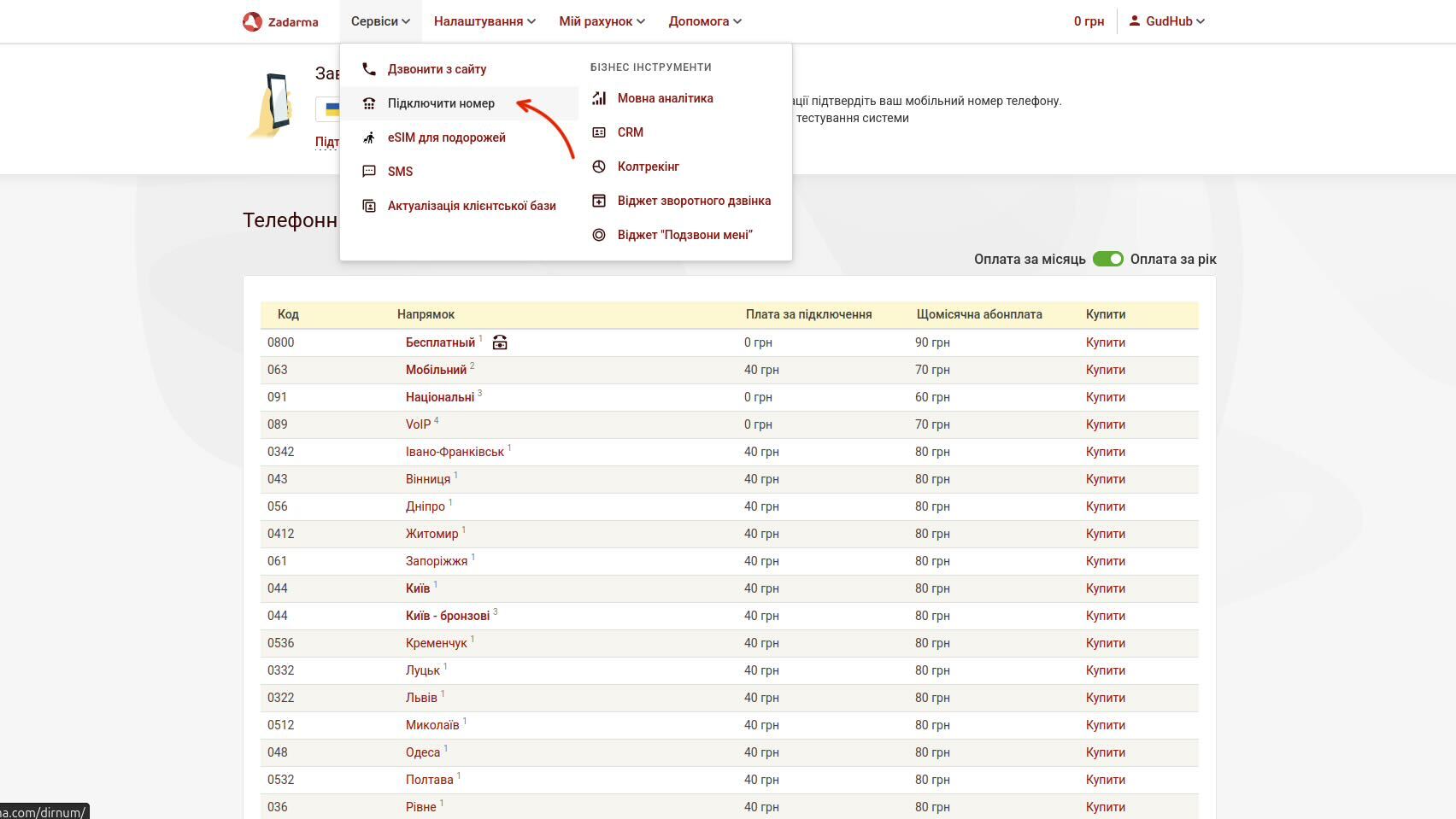Click the icon beside Віджет зворотного дзвінка
1456x819 pixels.
[599, 201]
